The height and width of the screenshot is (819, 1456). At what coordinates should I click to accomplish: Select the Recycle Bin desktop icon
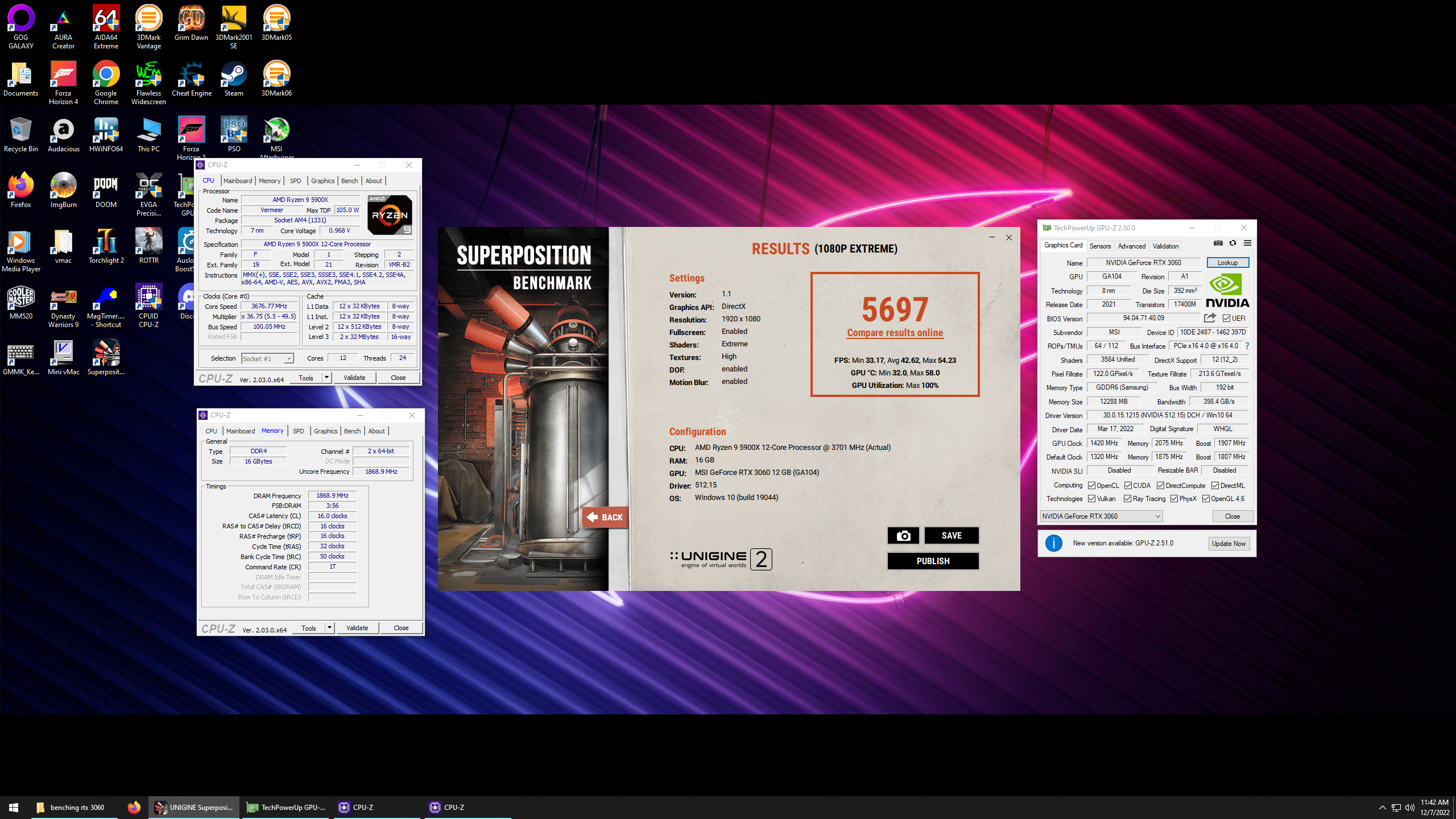(x=21, y=134)
